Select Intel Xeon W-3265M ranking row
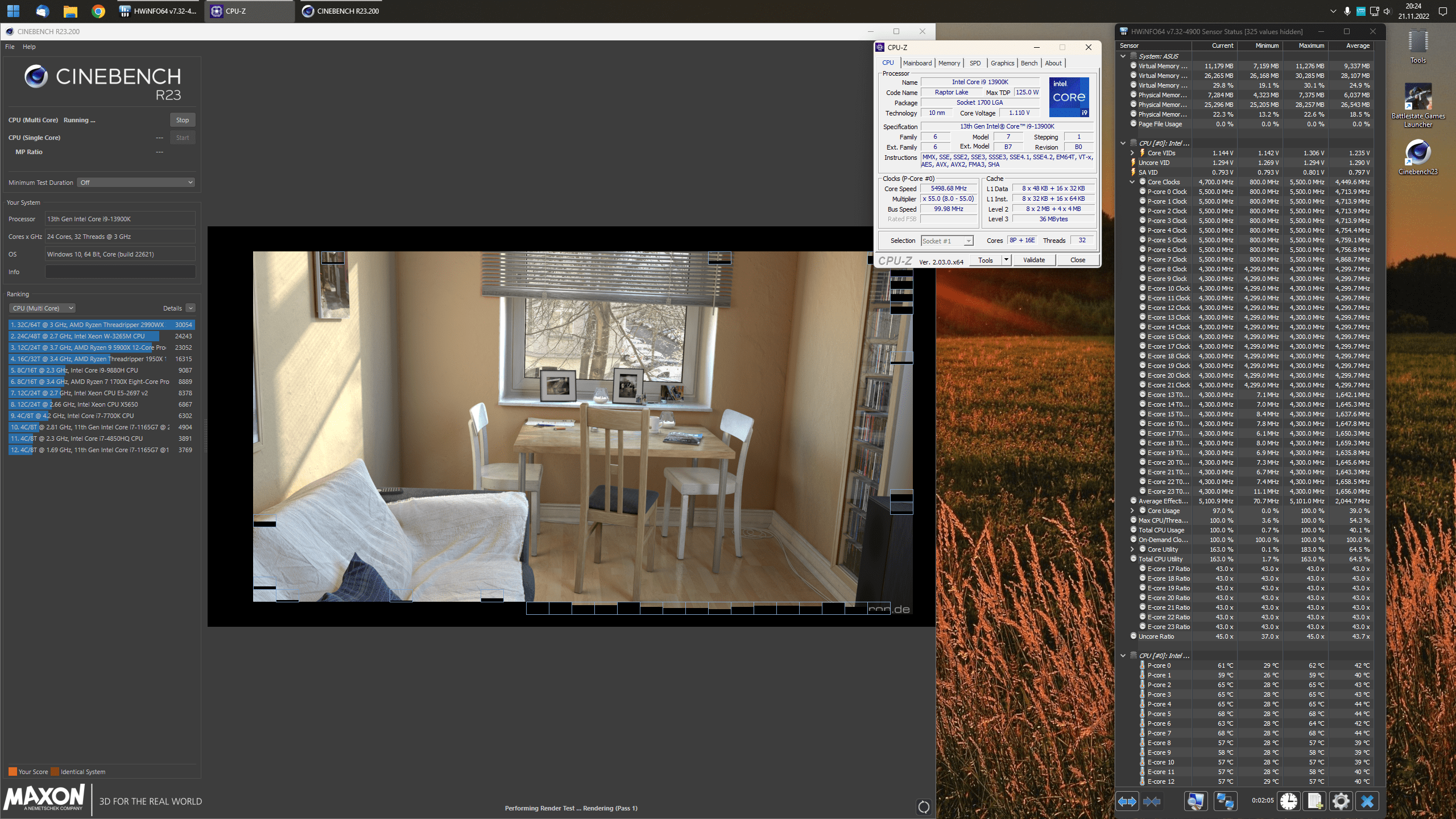1456x819 pixels. (x=101, y=336)
